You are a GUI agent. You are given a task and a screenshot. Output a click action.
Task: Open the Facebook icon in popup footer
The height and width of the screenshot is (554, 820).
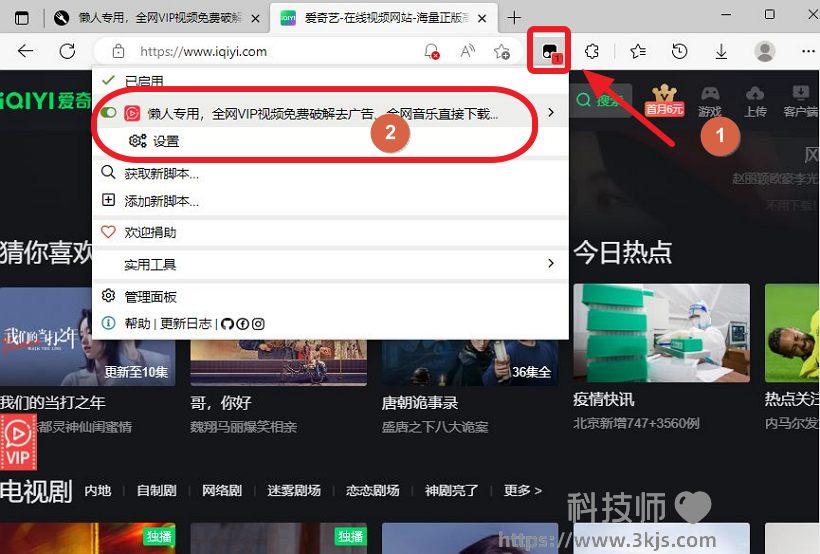(243, 324)
